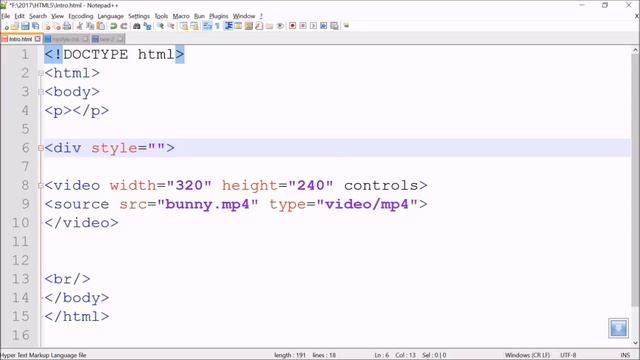This screenshot has height=360, width=640.
Task: Open the Language menu
Action: coord(111,16)
